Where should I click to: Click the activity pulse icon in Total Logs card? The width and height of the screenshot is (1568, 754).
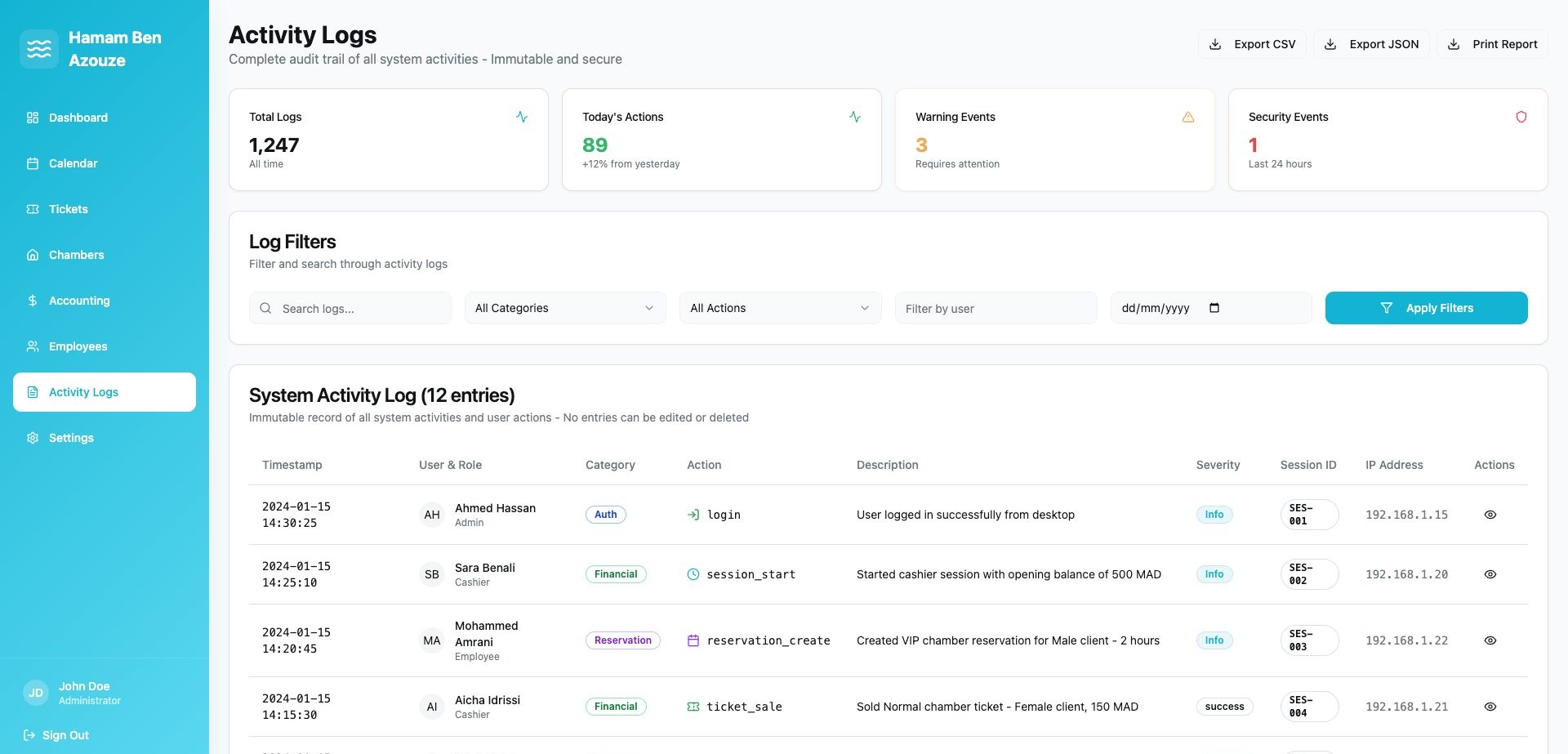click(x=522, y=117)
